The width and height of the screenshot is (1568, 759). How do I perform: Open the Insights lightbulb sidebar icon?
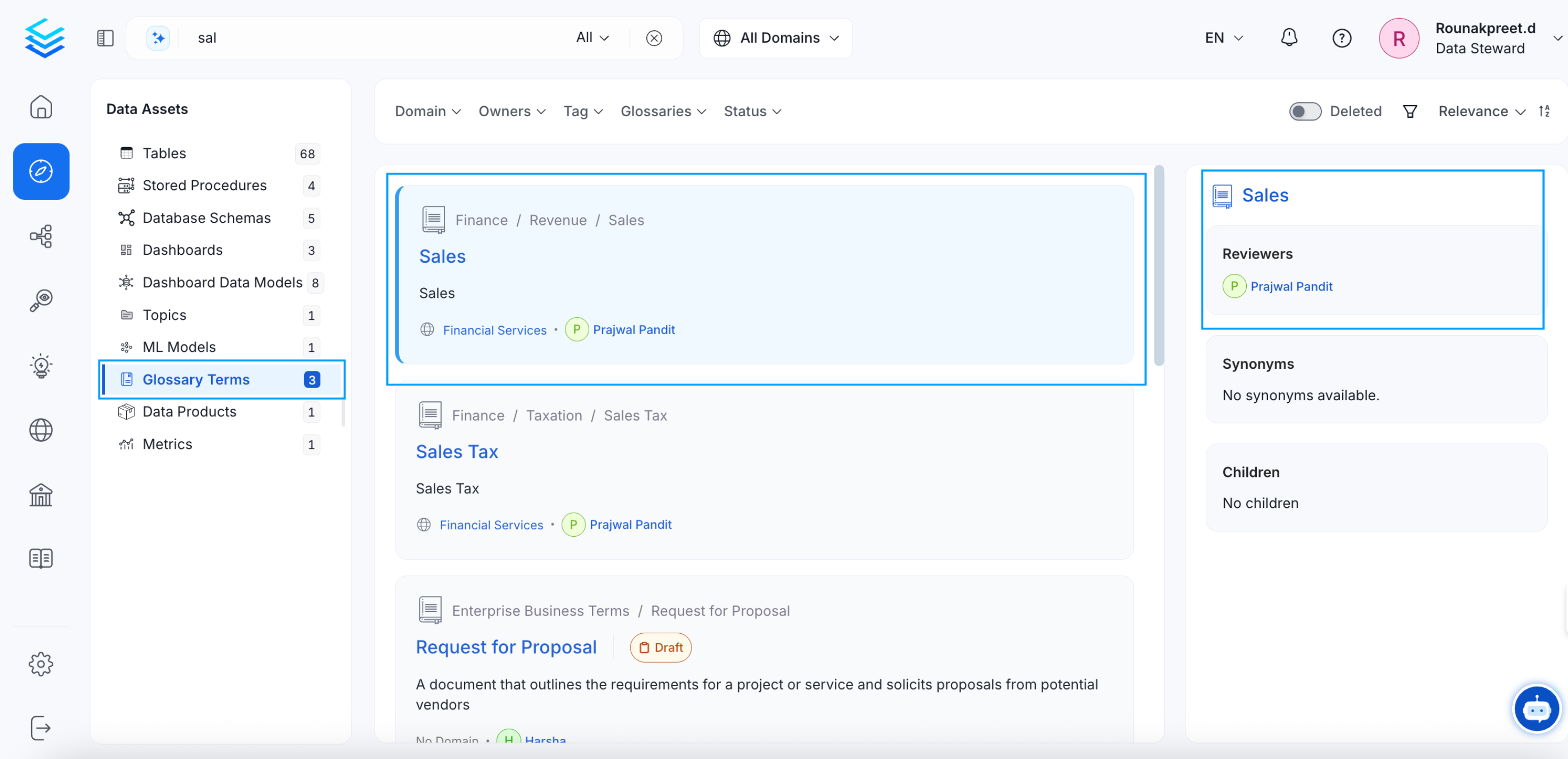coord(41,366)
